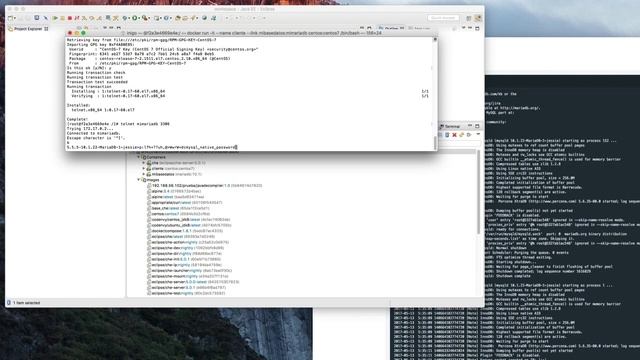Minimize the Outline view panel

coord(470,28)
